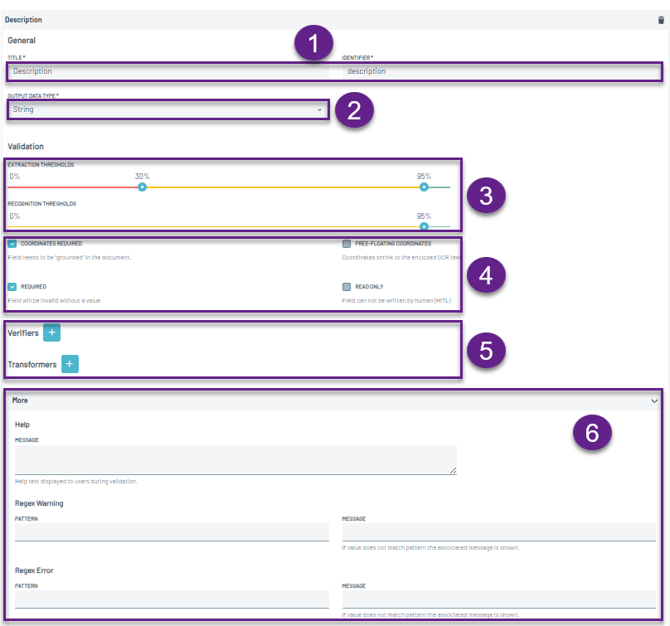Click the 30% extraction threshold handle
Image resolution: width=670 pixels, height=626 pixels.
point(142,187)
